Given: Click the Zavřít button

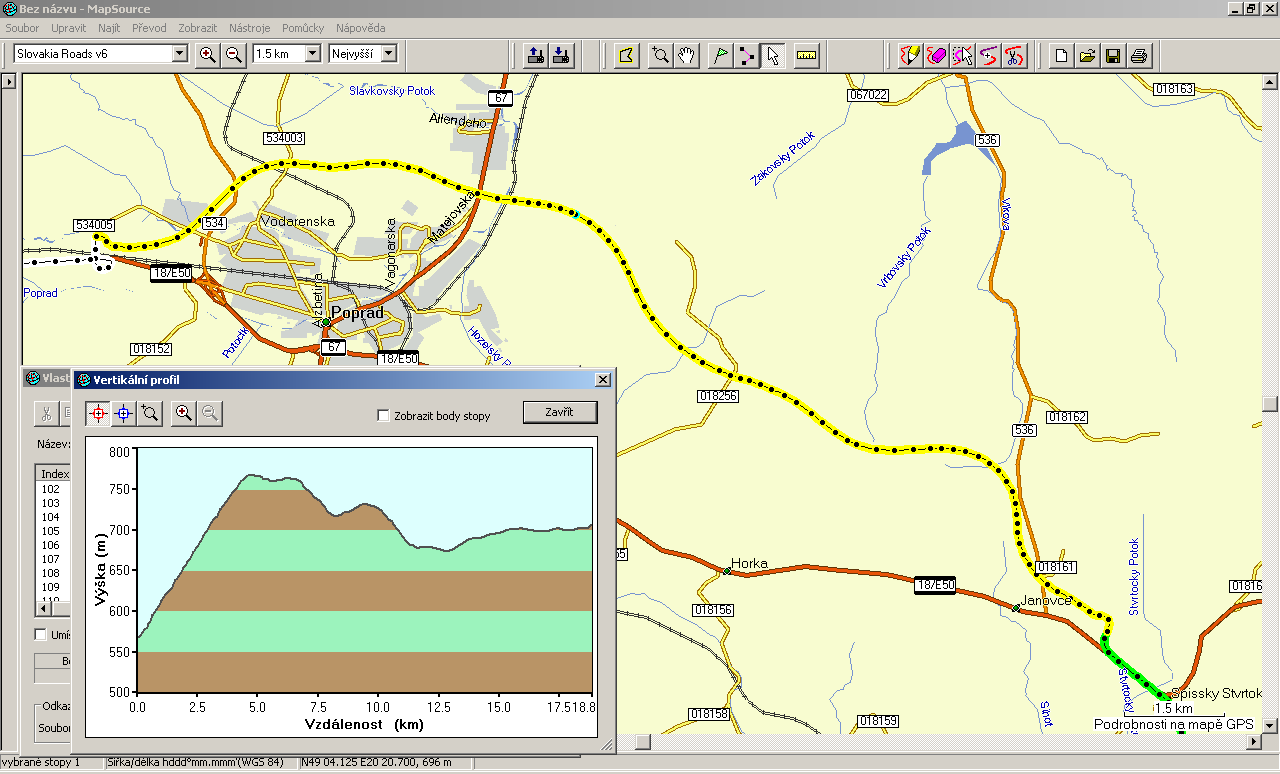Looking at the screenshot, I should tap(560, 412).
